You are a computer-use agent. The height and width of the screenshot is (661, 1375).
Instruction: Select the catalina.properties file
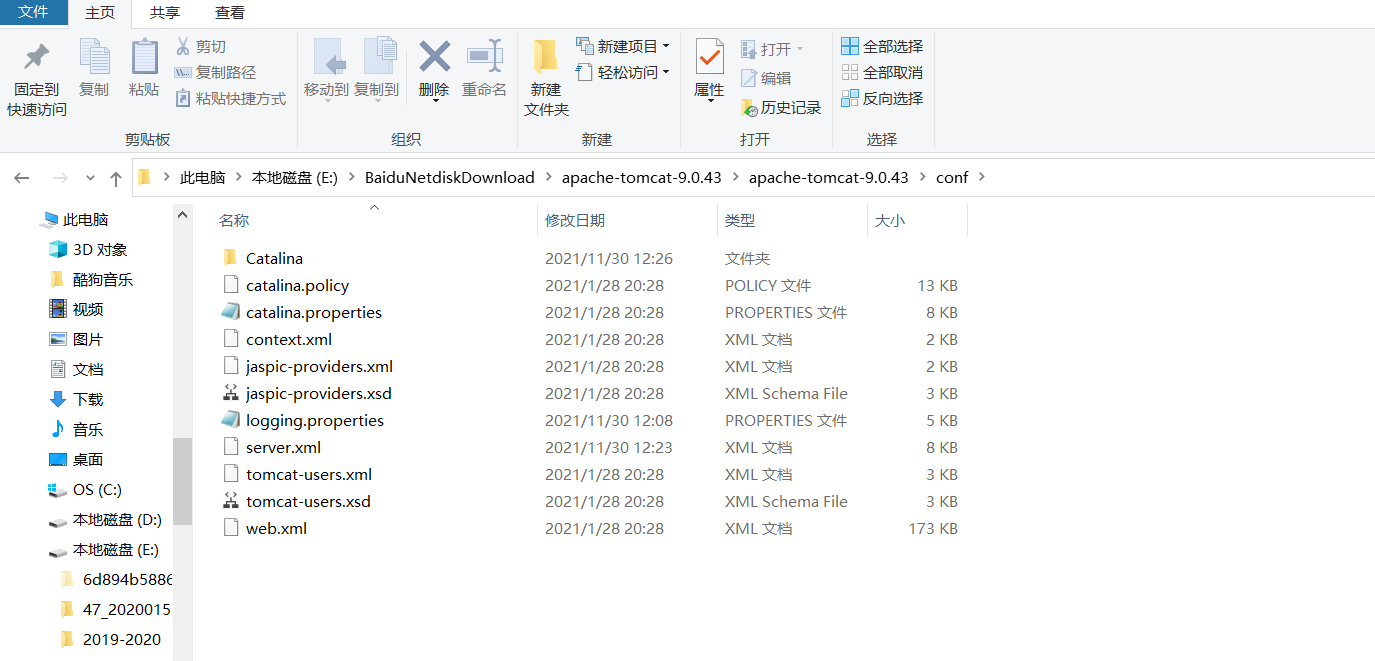(x=314, y=312)
